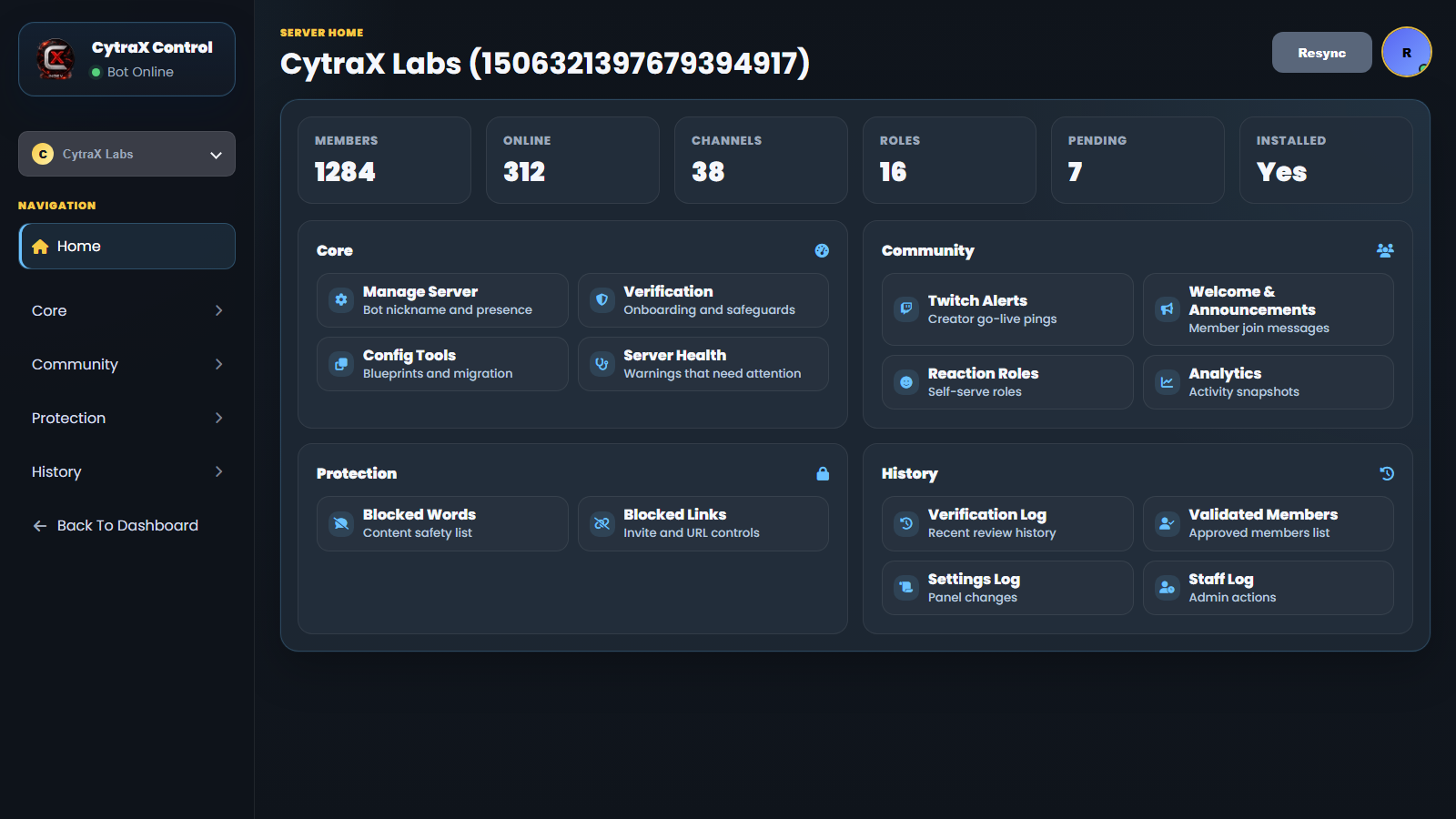Open Validated Members approved list

(1269, 523)
